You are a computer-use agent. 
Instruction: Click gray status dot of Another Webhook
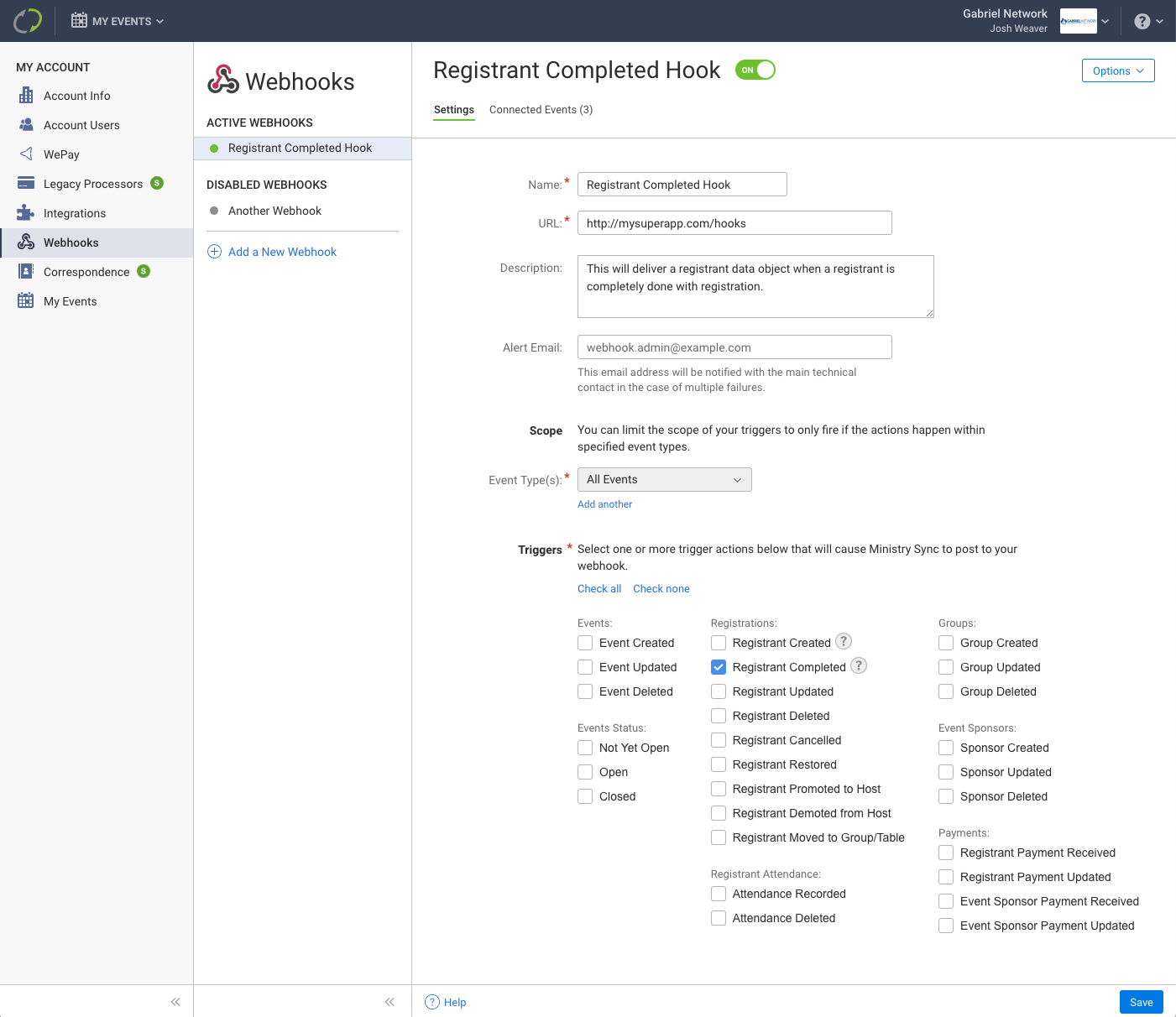(x=214, y=211)
